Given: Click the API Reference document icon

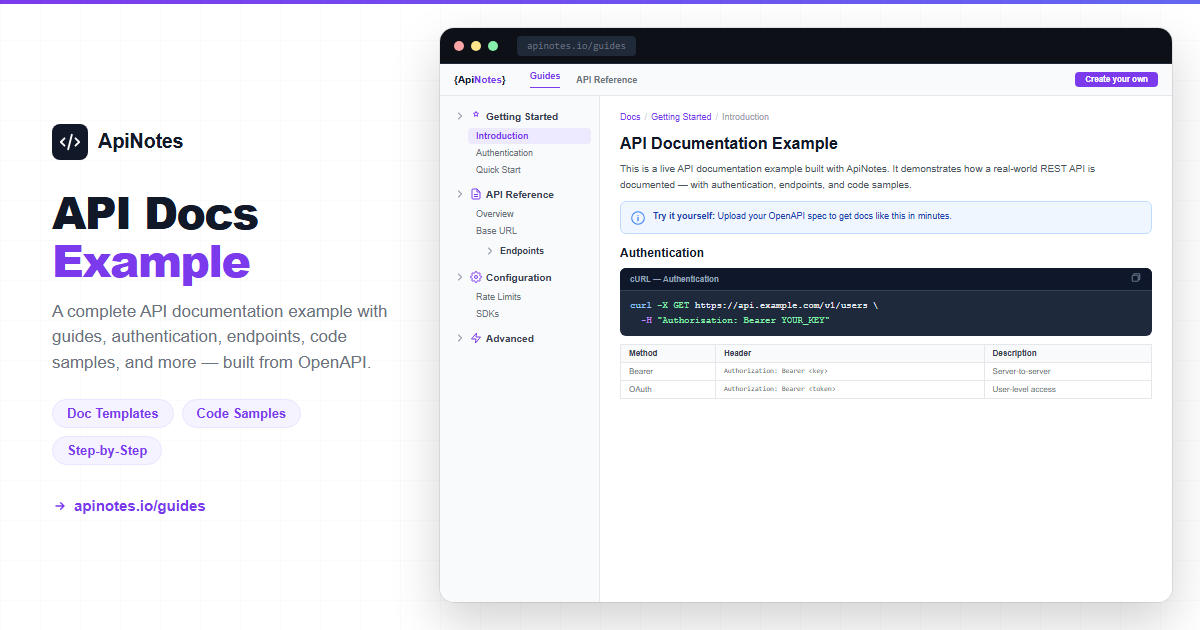Looking at the screenshot, I should pos(476,195).
